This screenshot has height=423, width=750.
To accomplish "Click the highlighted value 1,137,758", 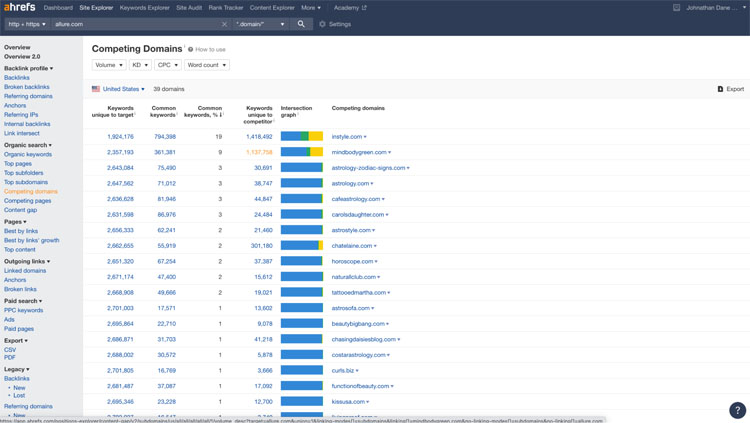I will (259, 152).
